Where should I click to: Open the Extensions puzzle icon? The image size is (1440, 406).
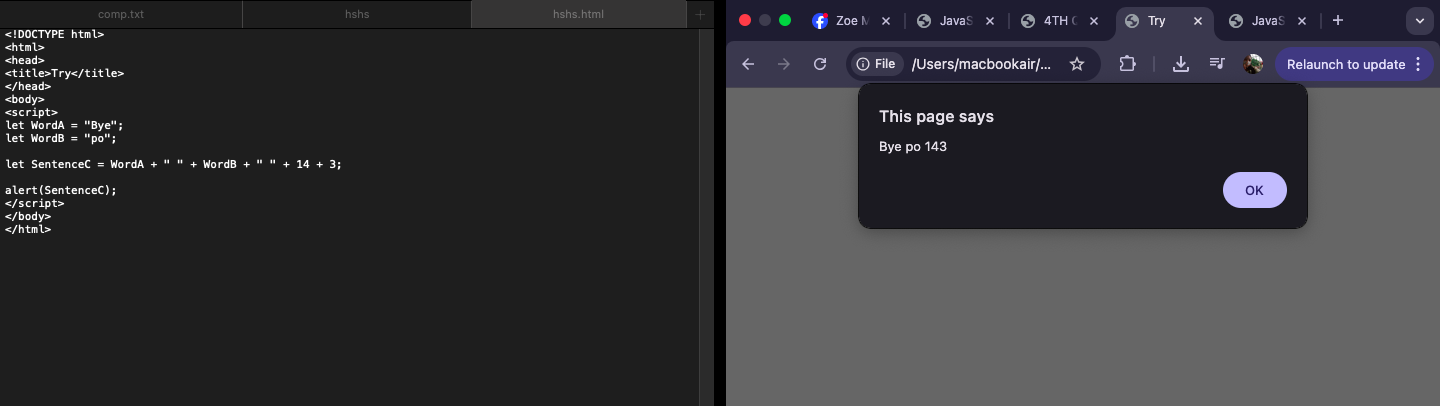(1127, 64)
